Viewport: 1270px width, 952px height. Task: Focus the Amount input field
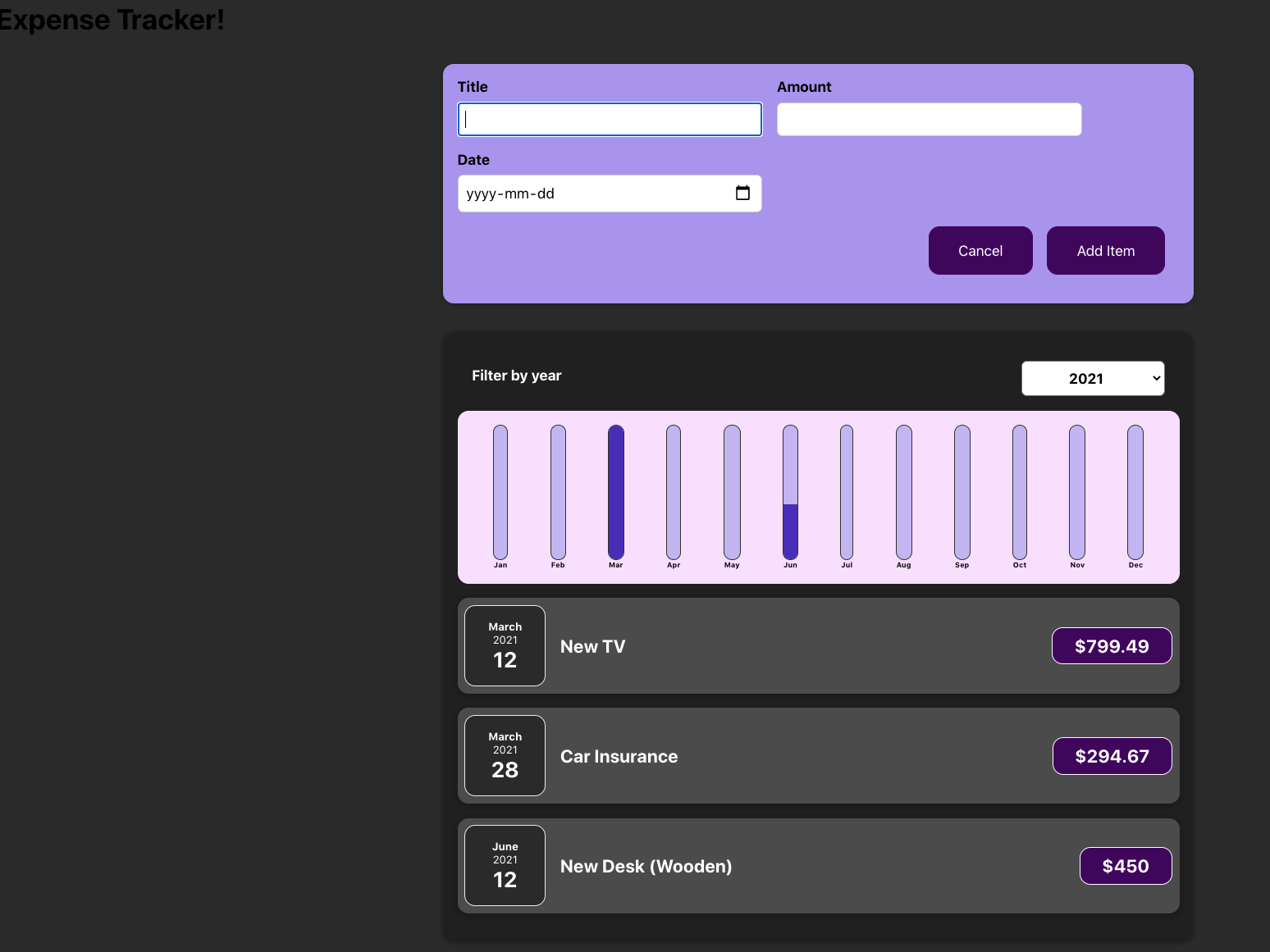click(x=930, y=119)
